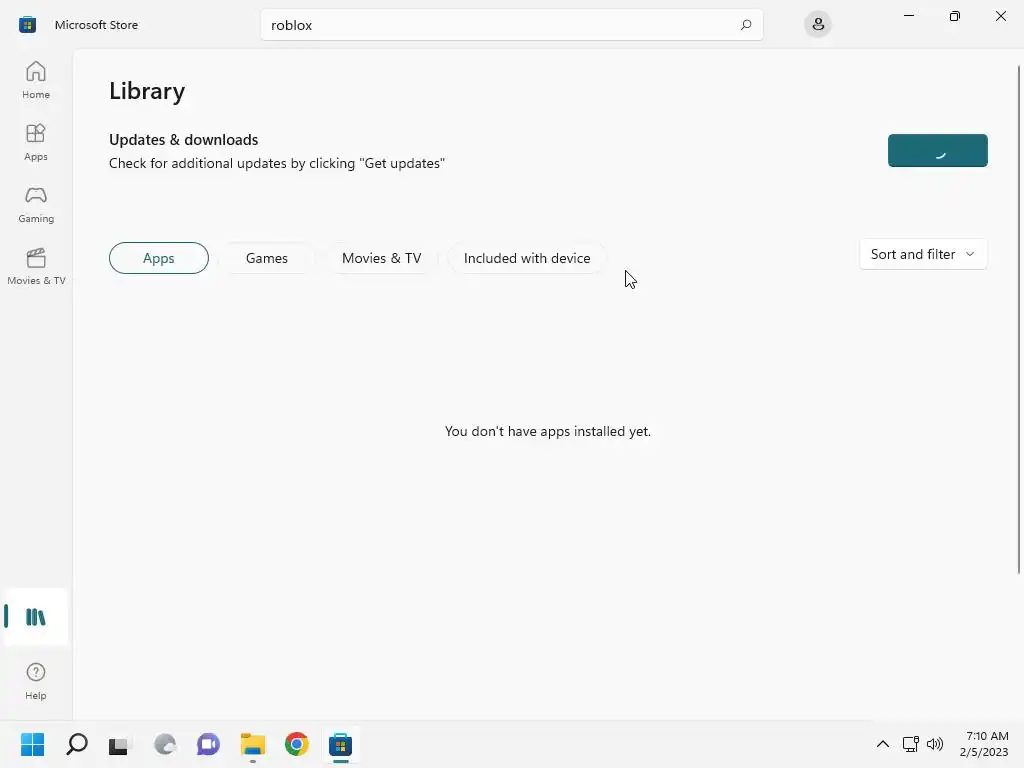Open Task View on taskbar

pos(120,744)
